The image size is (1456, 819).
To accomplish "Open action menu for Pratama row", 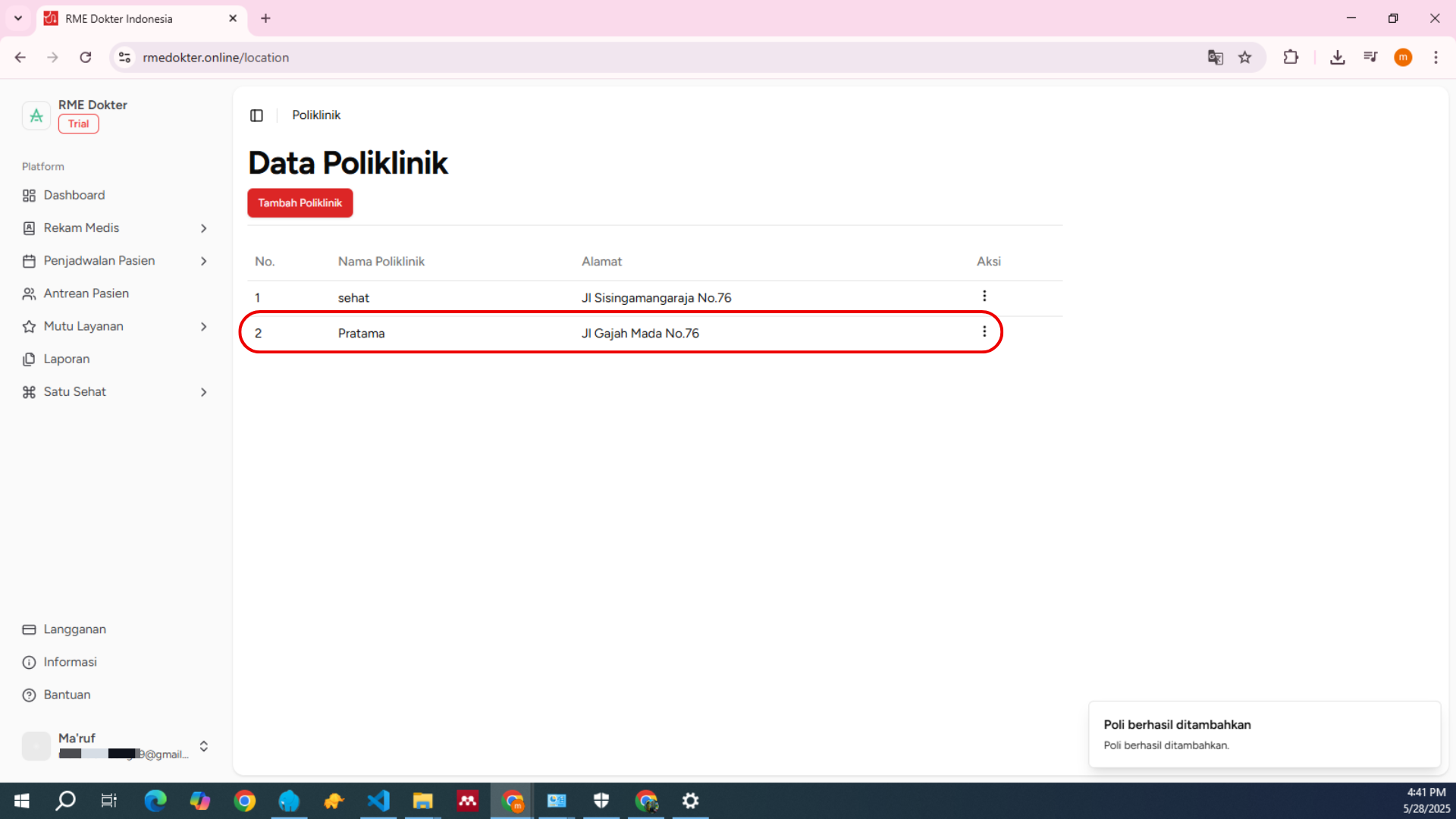I will [x=984, y=332].
